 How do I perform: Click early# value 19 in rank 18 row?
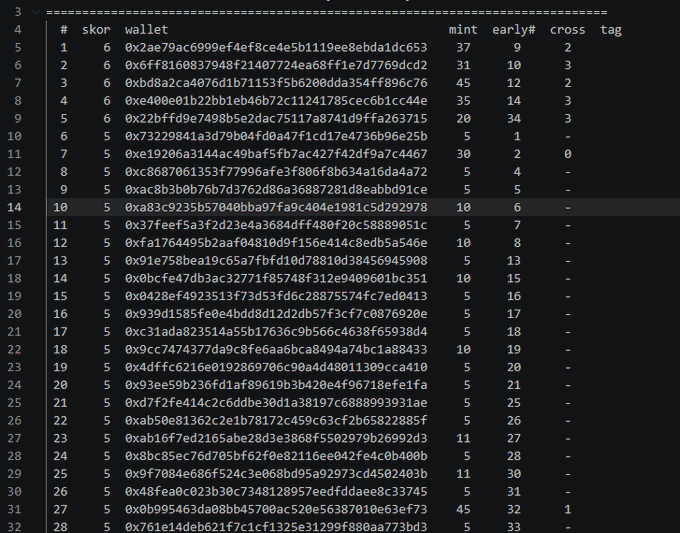[x=514, y=350]
